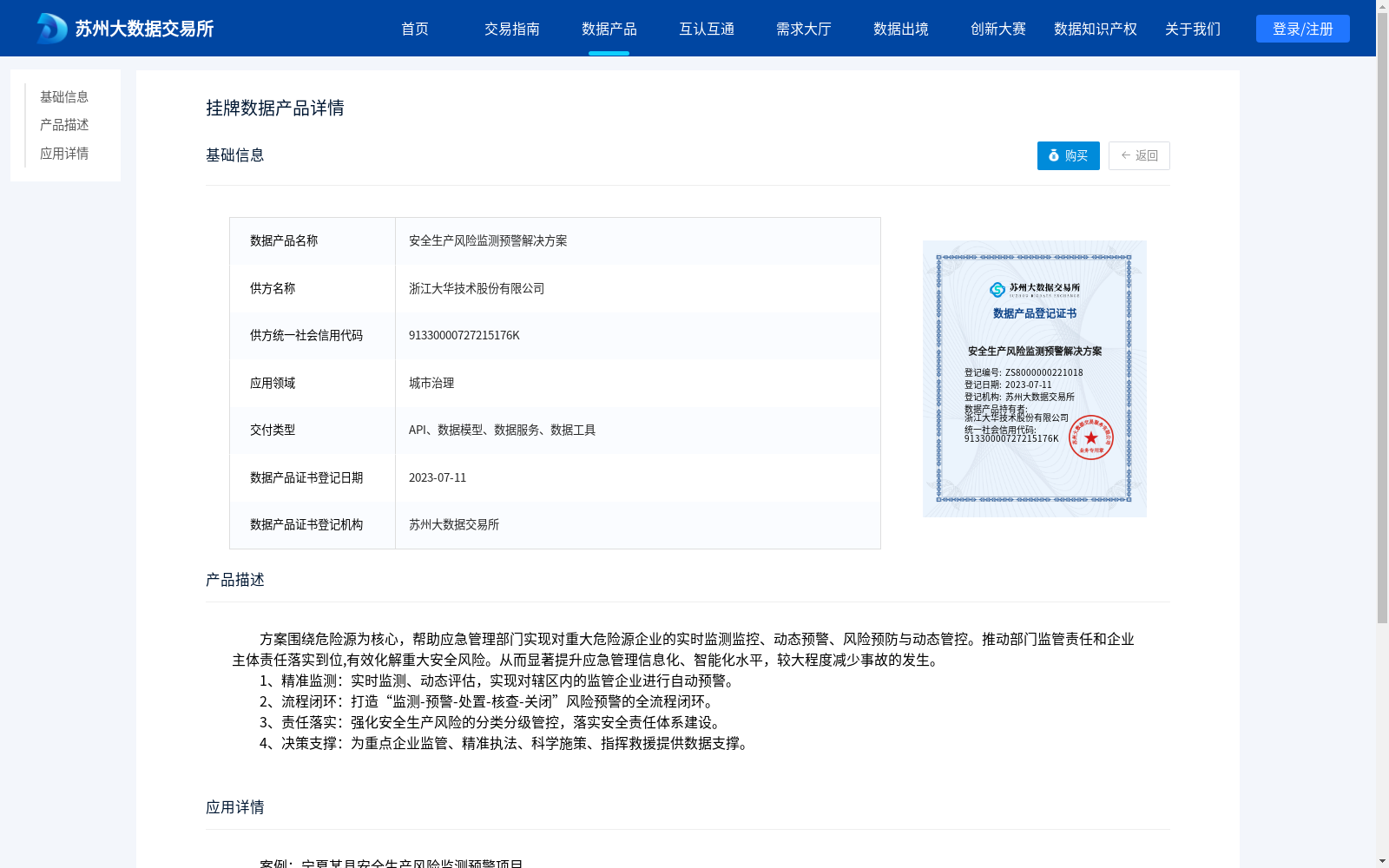Click the 应用详情 section heading

coord(235,807)
